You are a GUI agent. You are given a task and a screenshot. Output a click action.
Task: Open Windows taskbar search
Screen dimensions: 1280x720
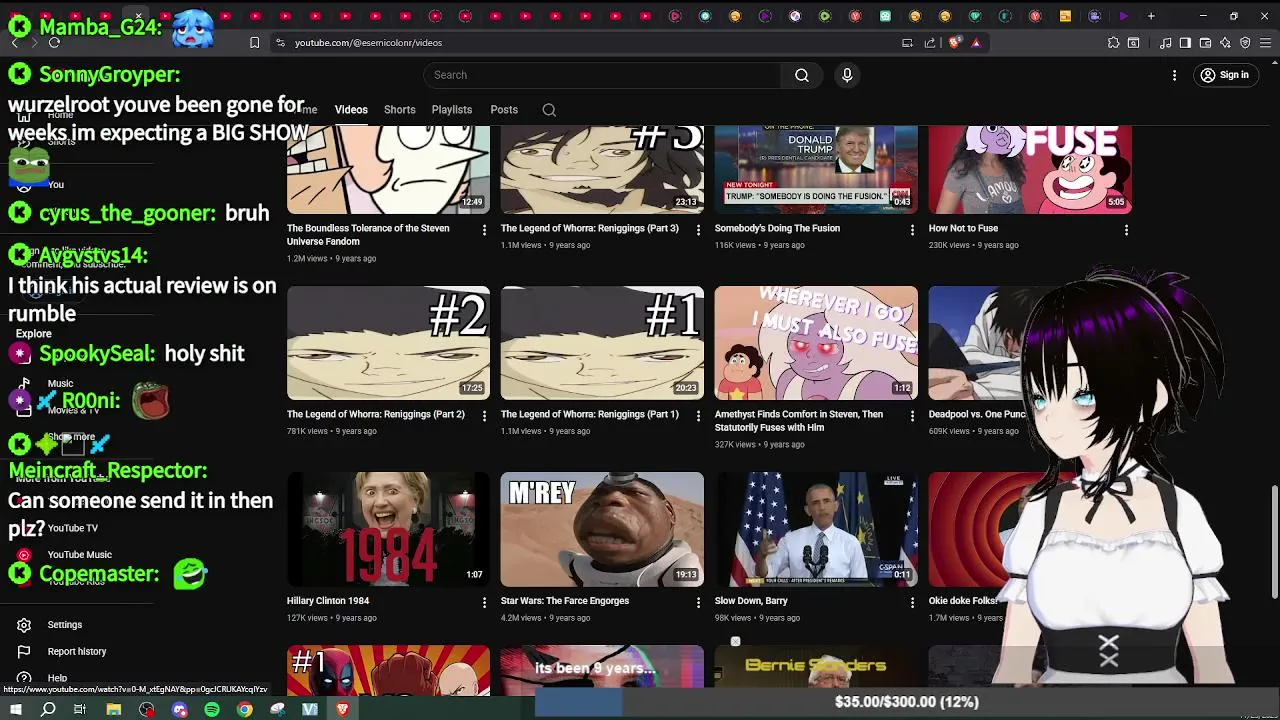coord(48,709)
